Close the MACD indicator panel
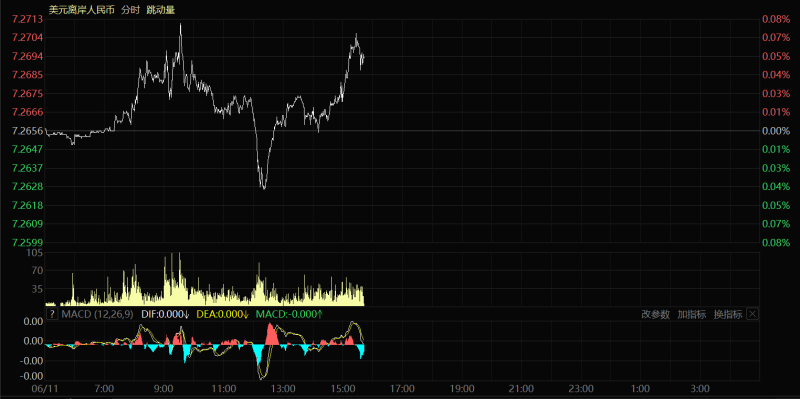Image resolution: width=800 pixels, height=399 pixels. pyautogui.click(x=752, y=314)
